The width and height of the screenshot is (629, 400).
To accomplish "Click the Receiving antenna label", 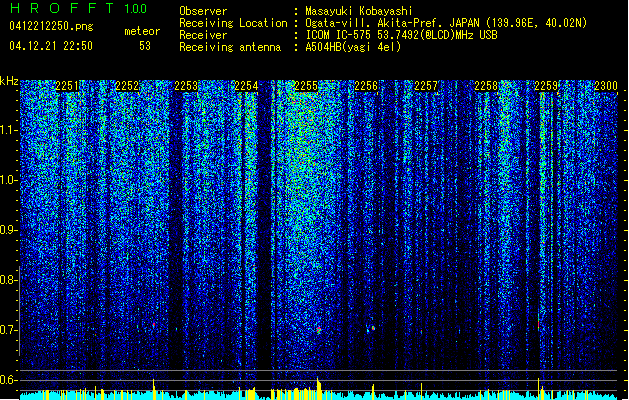I will click(x=230, y=47).
